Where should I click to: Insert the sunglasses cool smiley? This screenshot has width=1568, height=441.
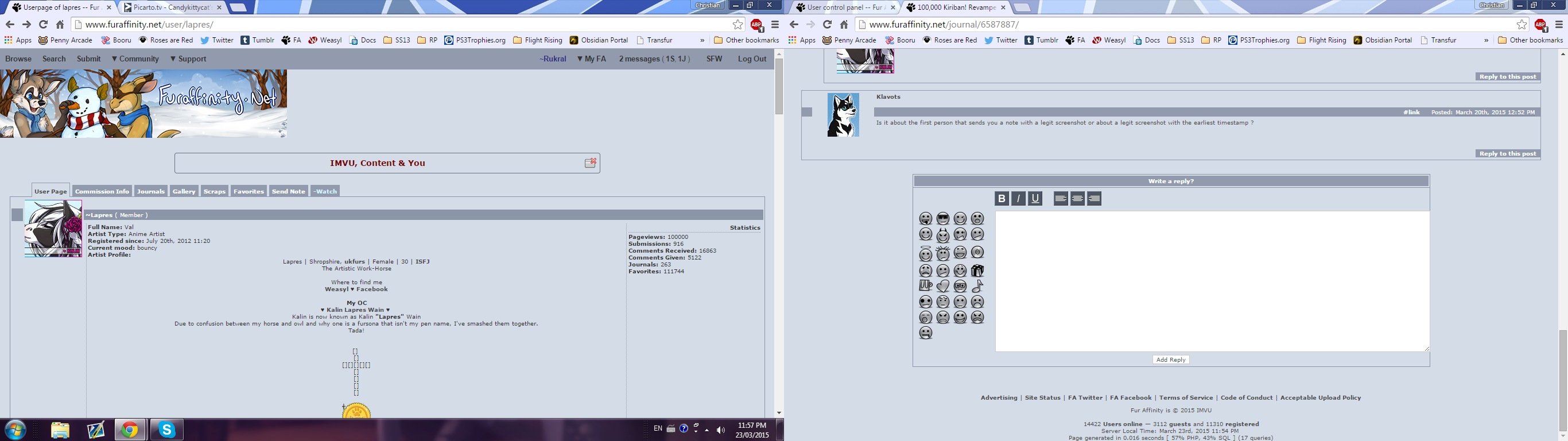pos(943,219)
